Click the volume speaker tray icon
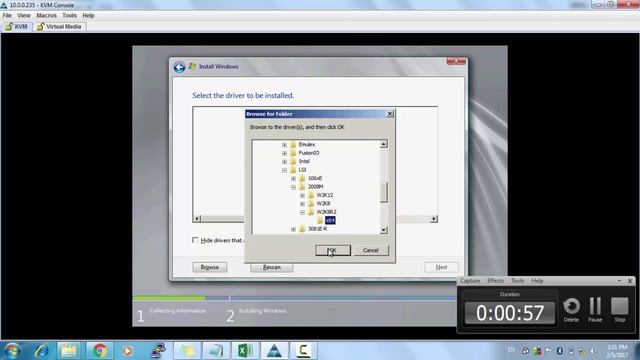640x360 pixels. (592, 351)
